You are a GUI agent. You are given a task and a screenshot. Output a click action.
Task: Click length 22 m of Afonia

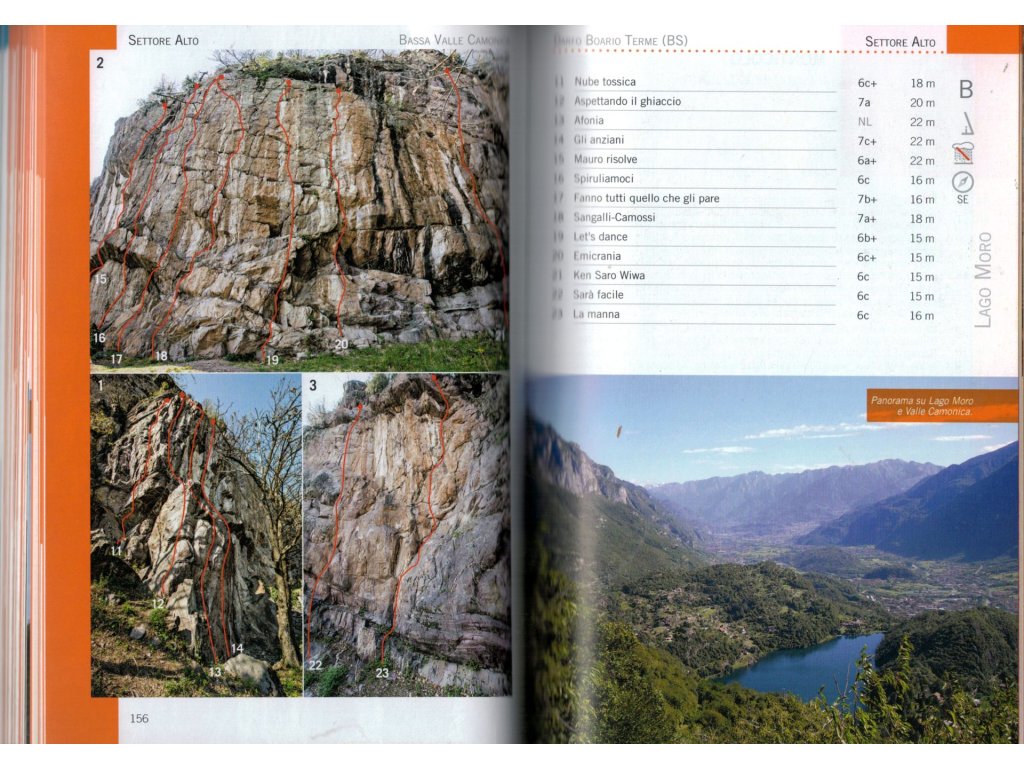[922, 122]
